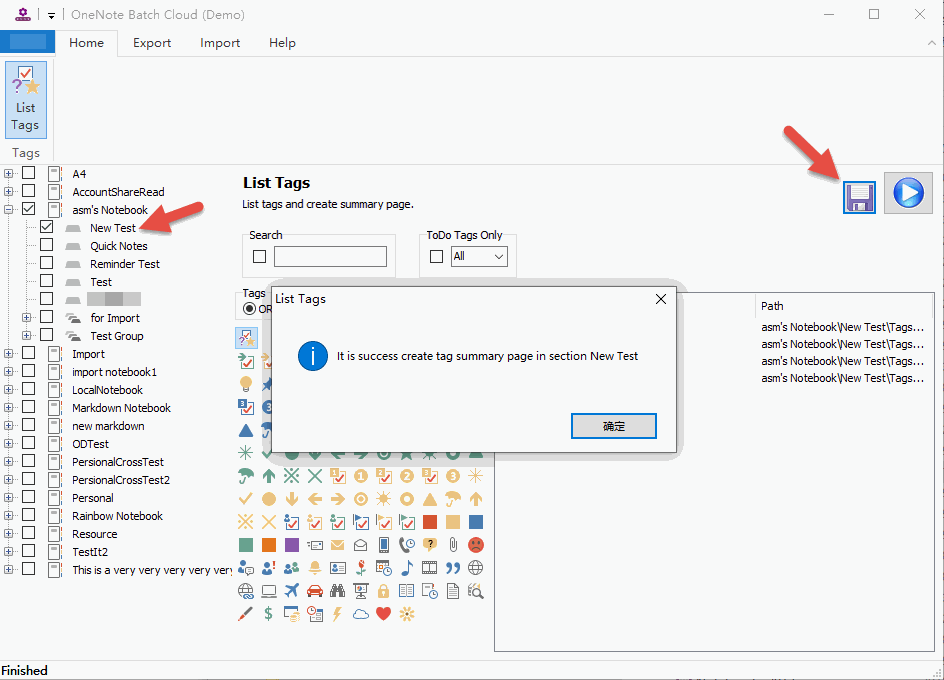Click the save (floppy disk) icon
Screen dimensions: 944x680
[859, 197]
